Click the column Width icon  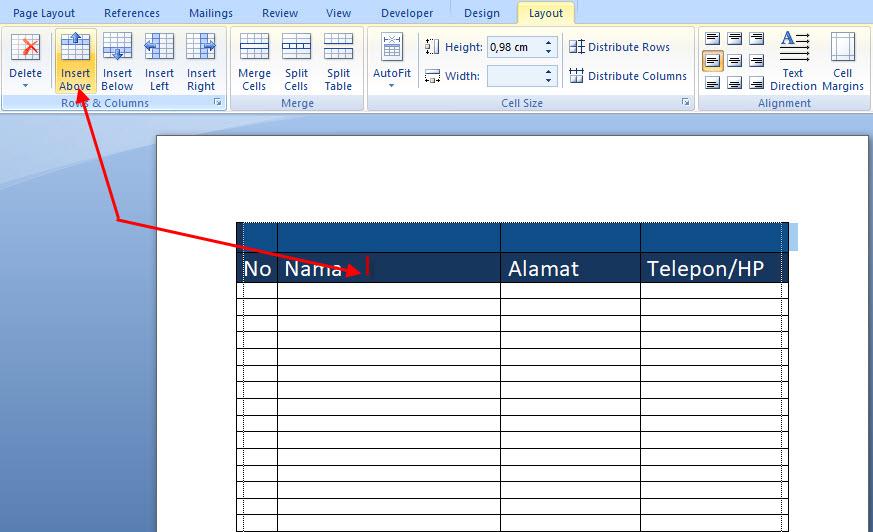[x=432, y=76]
